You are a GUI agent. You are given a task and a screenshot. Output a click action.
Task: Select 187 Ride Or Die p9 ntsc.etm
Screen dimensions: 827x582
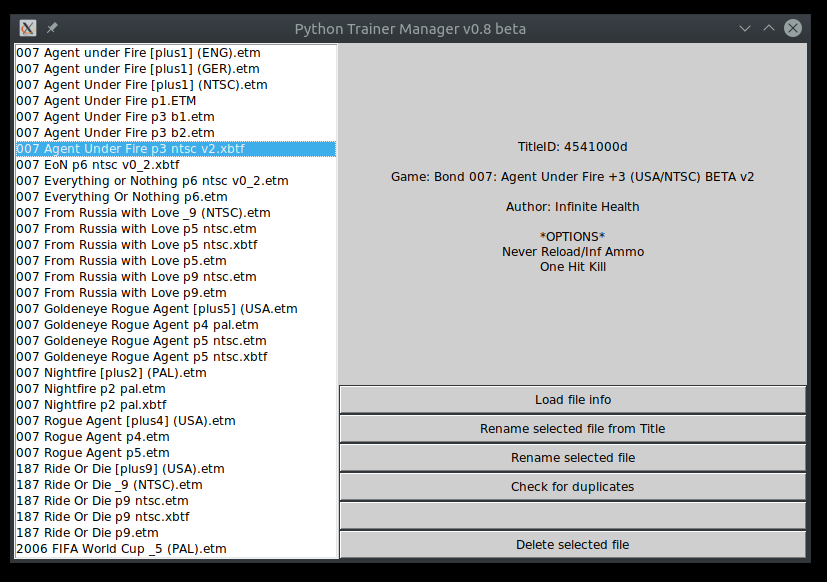click(x=176, y=501)
